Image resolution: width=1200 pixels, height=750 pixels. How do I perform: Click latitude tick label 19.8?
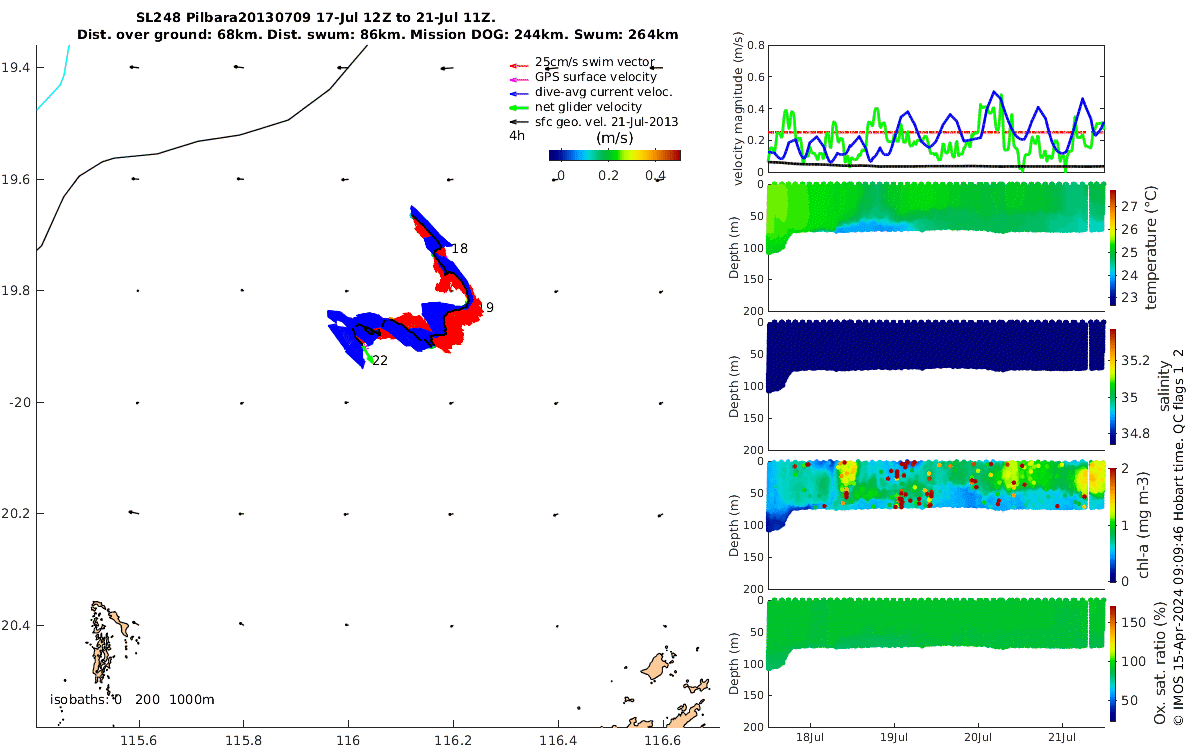17,290
